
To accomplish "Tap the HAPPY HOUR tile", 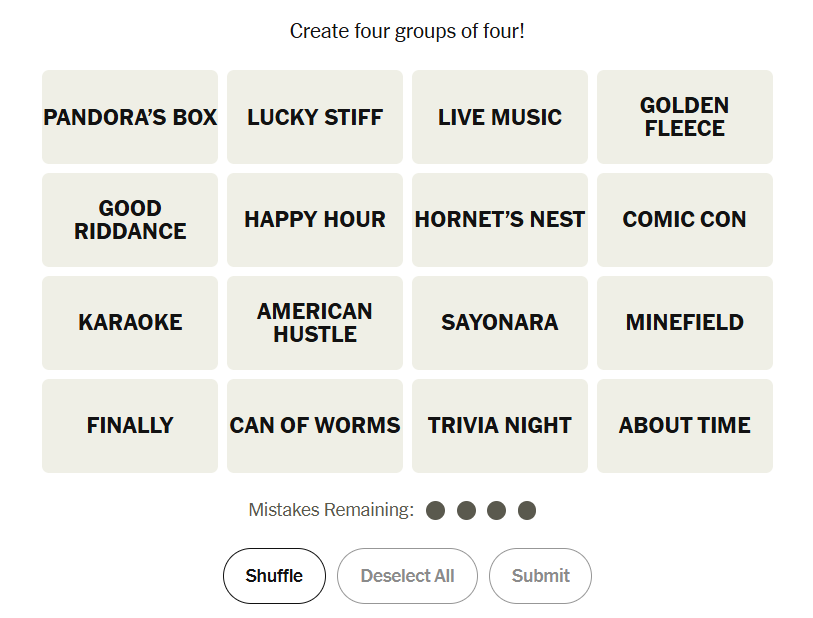I will (x=315, y=220).
